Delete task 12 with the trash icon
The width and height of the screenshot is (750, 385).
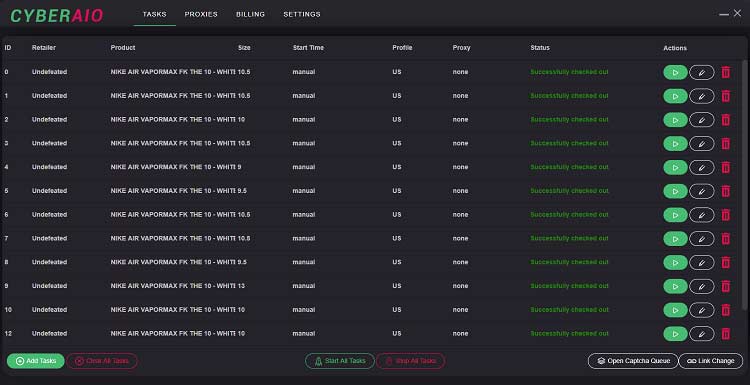[x=726, y=333]
